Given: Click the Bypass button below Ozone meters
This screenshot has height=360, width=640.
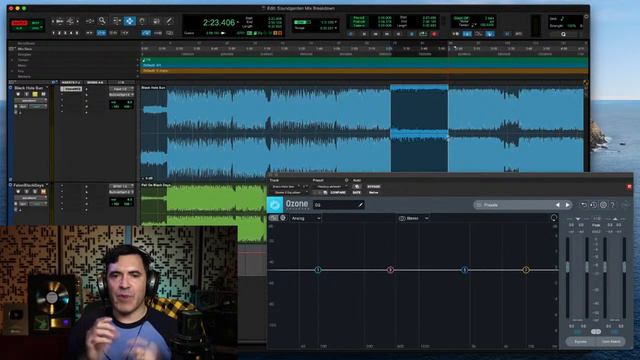Looking at the screenshot, I should click(580, 342).
